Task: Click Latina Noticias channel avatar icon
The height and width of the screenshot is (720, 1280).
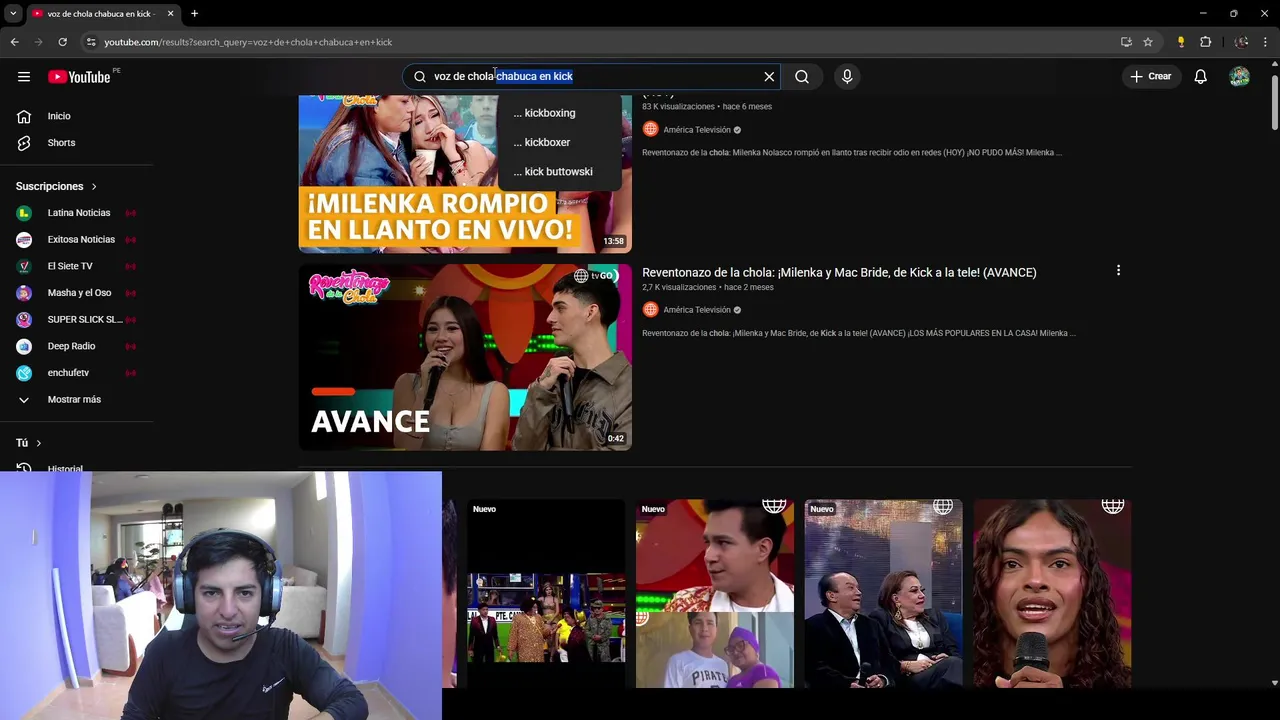Action: click(24, 213)
